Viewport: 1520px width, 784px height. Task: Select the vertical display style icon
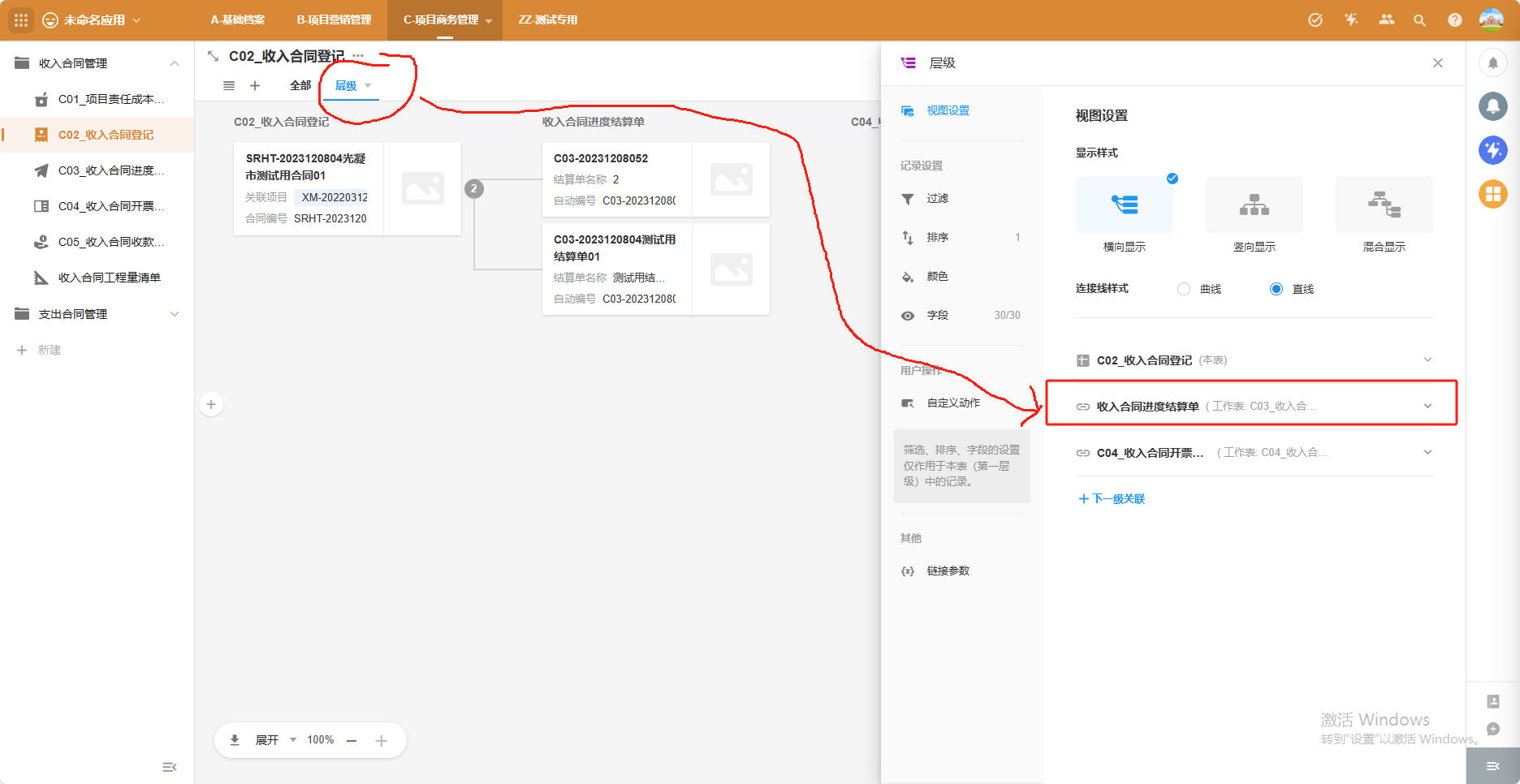click(1254, 205)
